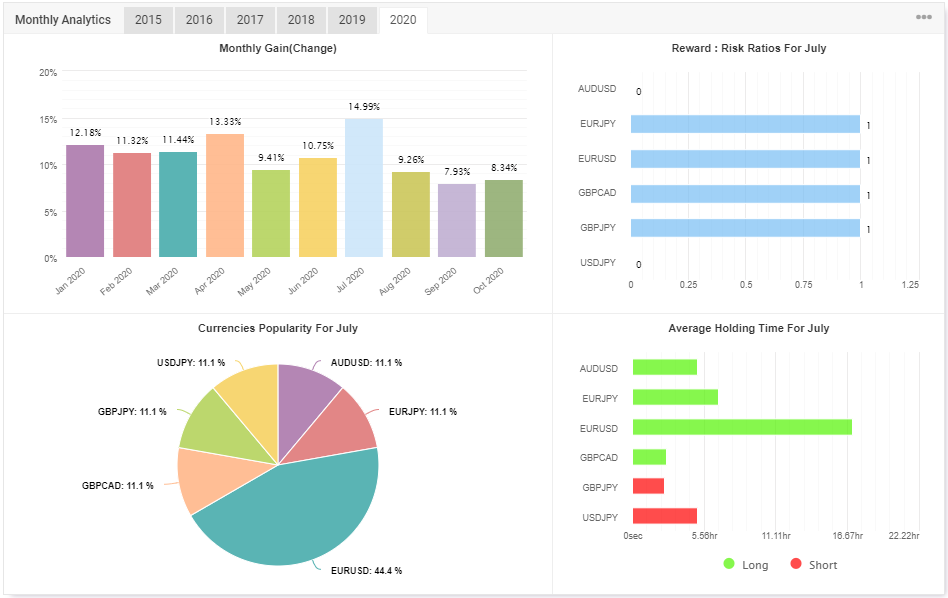The image size is (948, 598).
Task: View the 2019 tab
Action: [352, 19]
